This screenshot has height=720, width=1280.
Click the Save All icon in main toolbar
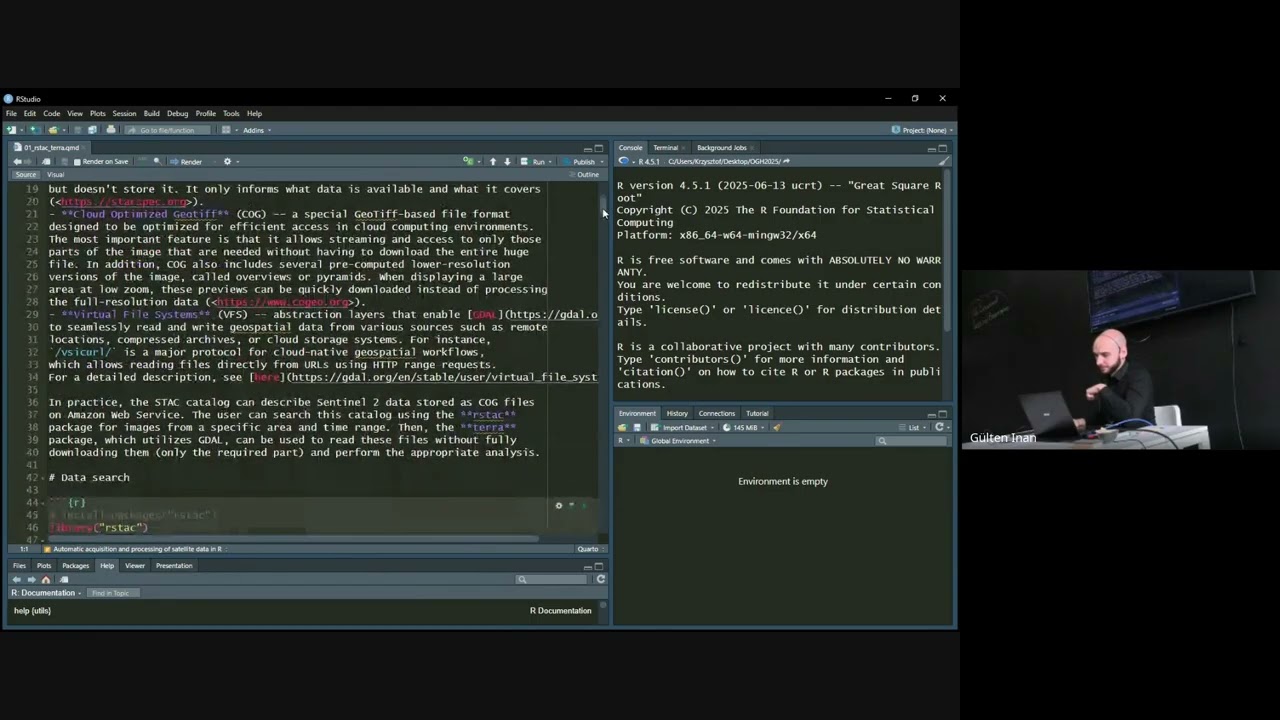pos(92,130)
